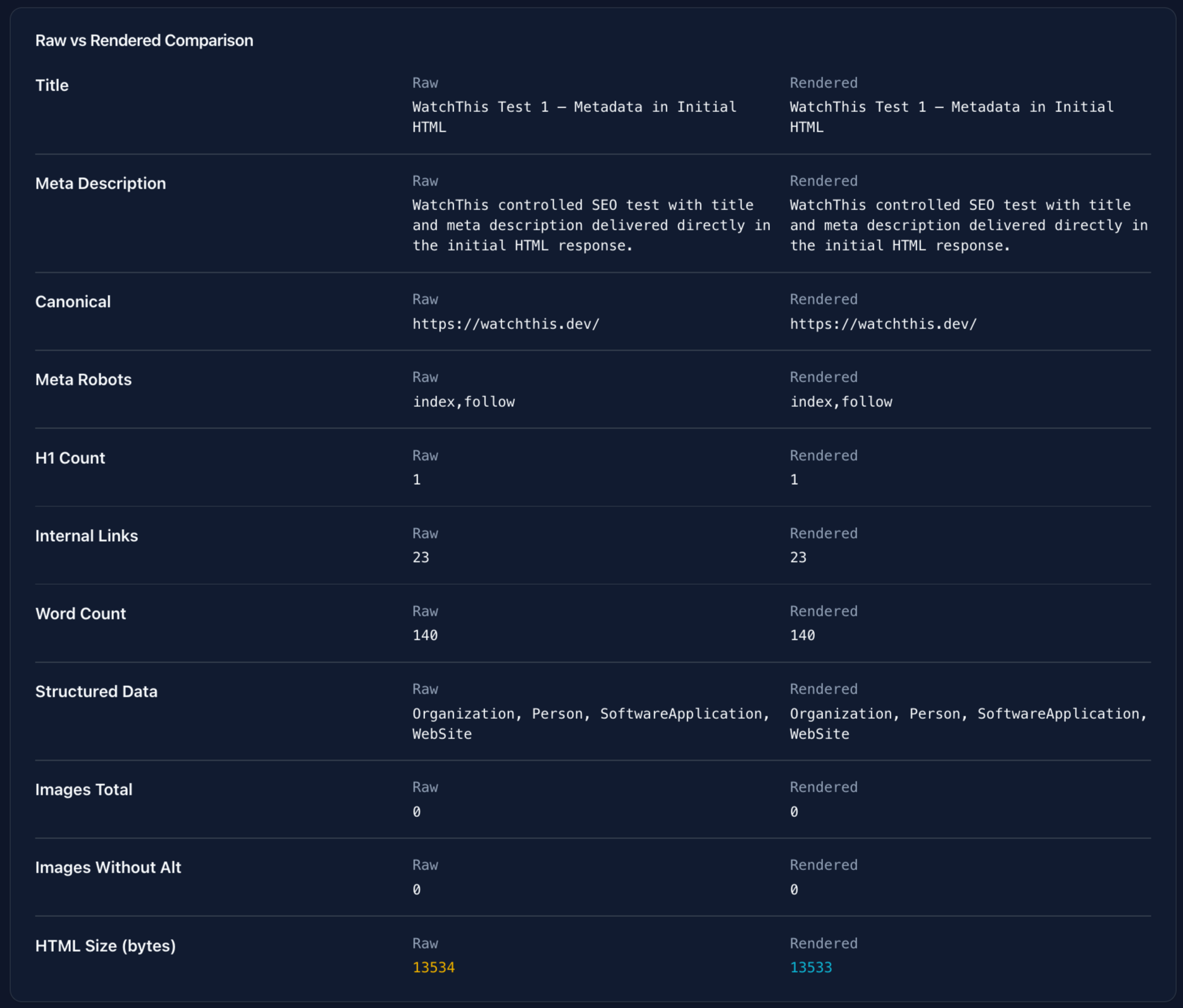
Task: Click the rendered H1 Count value 1
Action: pos(794,480)
